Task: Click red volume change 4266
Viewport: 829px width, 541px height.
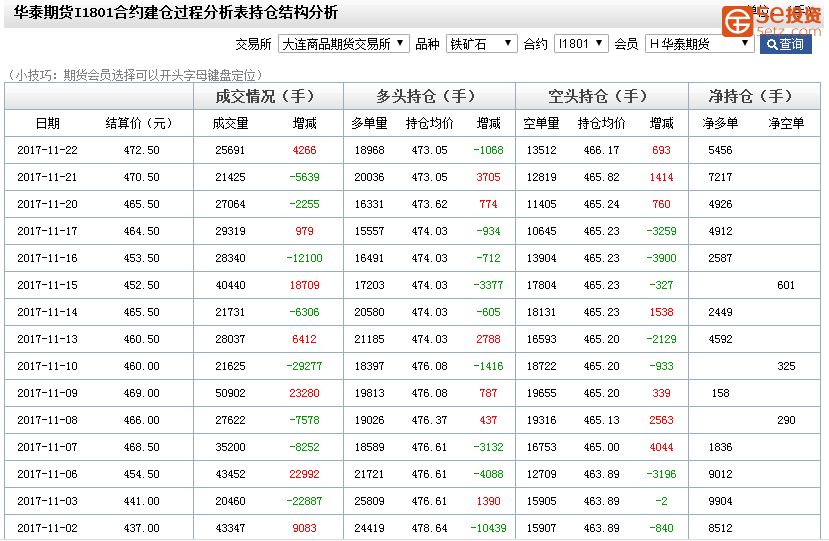Action: [x=304, y=150]
